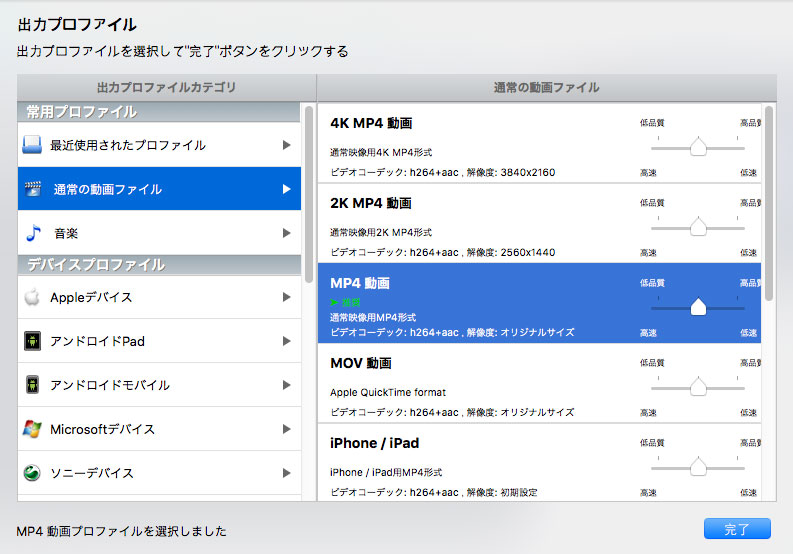Expand the Appleデバイス arrow
The image size is (793, 554).
click(x=287, y=297)
